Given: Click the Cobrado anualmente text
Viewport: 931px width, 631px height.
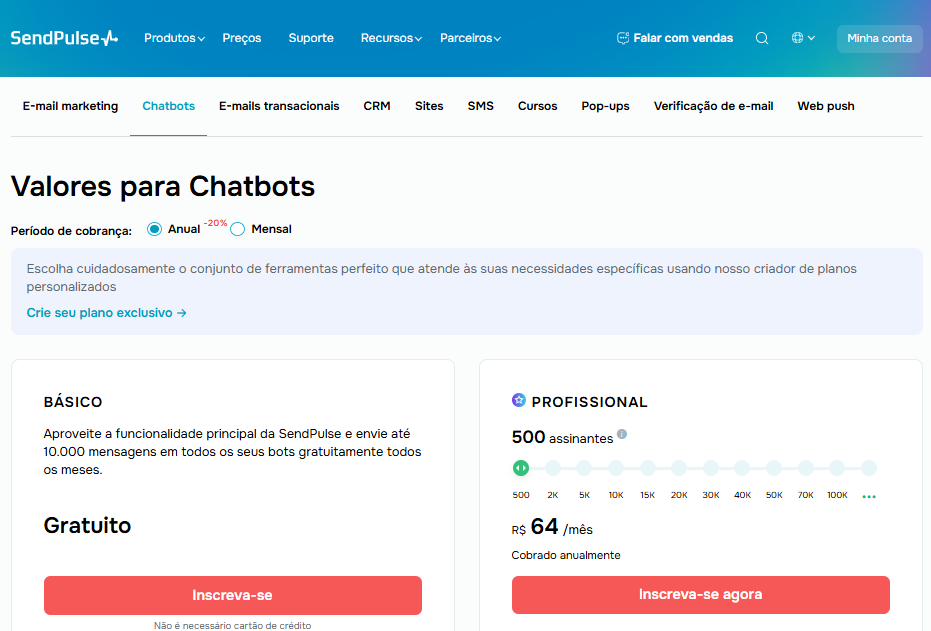Looking at the screenshot, I should [566, 555].
